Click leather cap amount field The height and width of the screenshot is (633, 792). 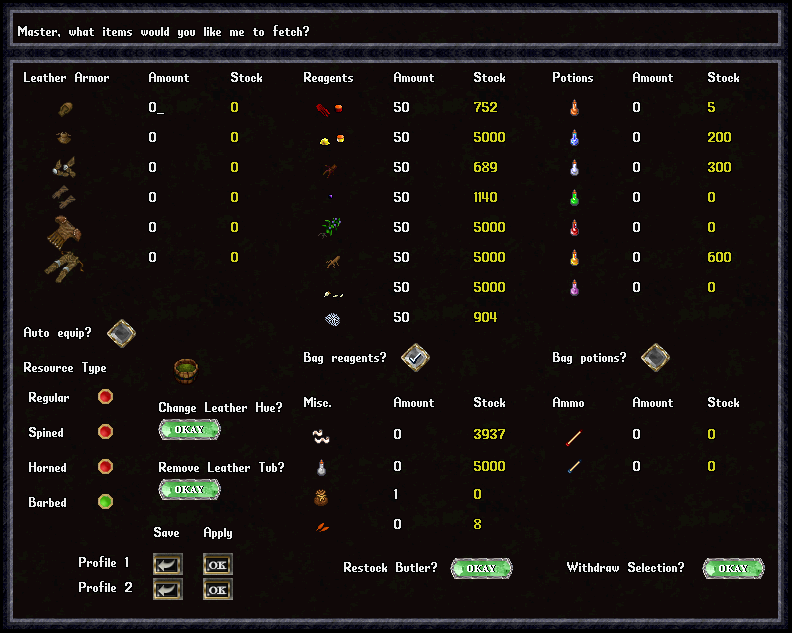pos(156,108)
